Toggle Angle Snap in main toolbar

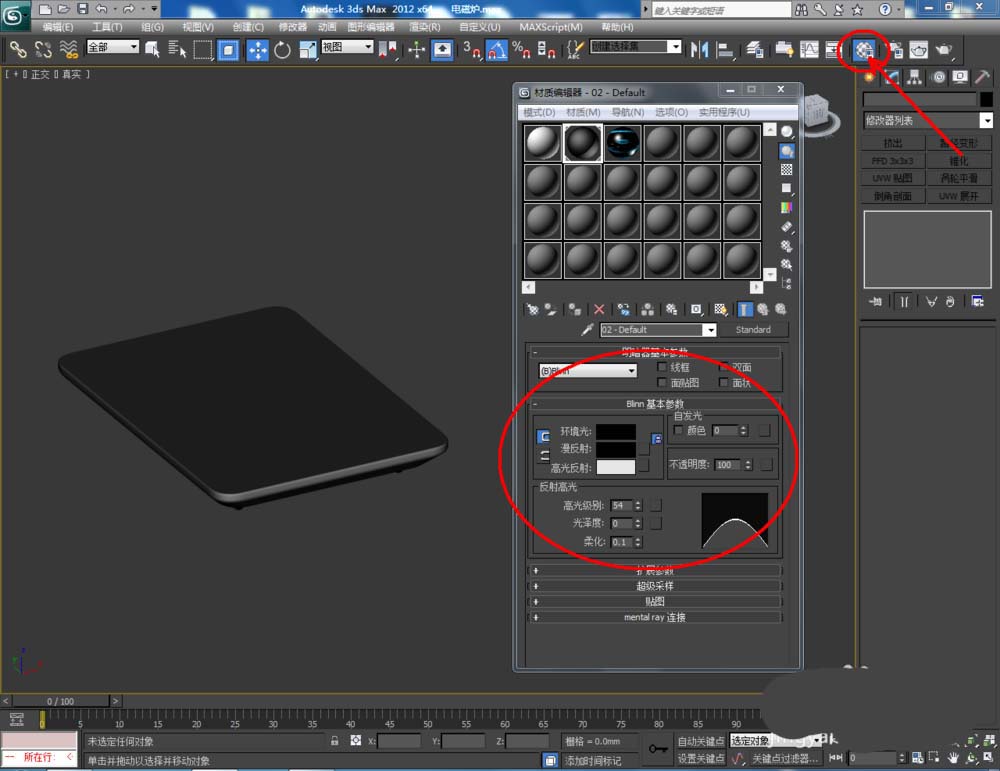click(x=497, y=50)
